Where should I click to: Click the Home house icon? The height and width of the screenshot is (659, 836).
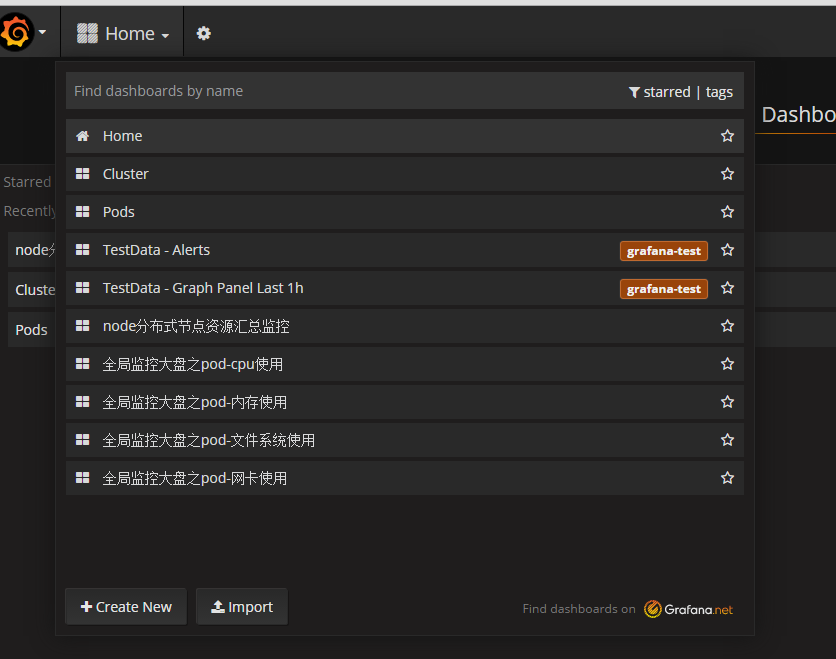pos(83,136)
